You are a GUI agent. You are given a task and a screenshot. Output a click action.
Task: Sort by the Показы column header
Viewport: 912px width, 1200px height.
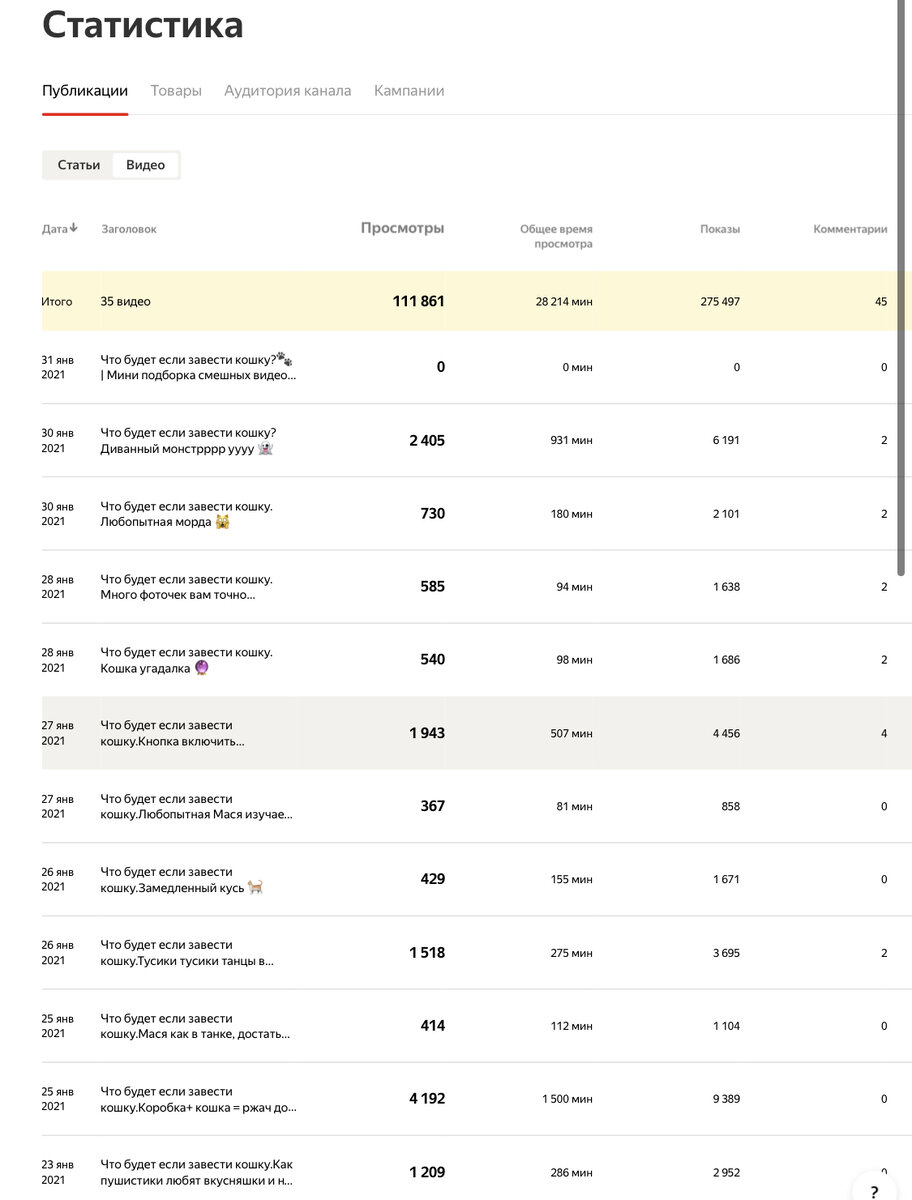coord(720,229)
